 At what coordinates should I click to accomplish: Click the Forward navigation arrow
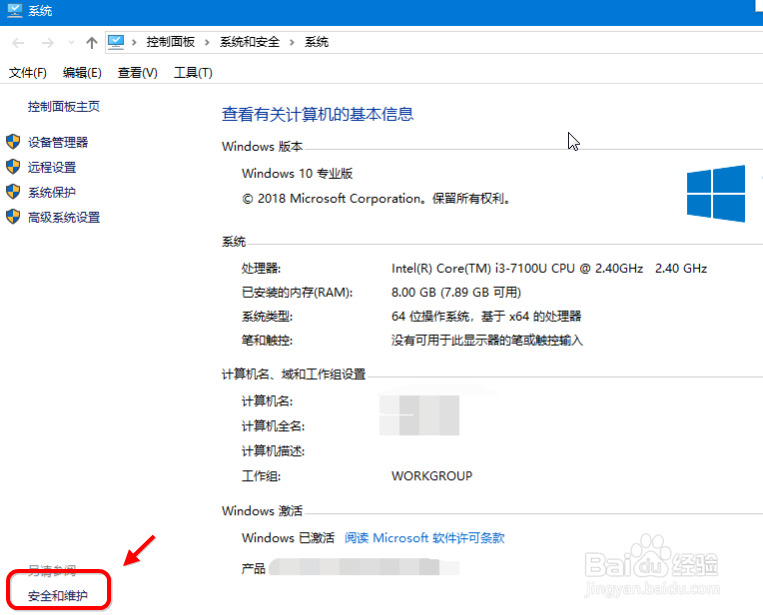47,43
